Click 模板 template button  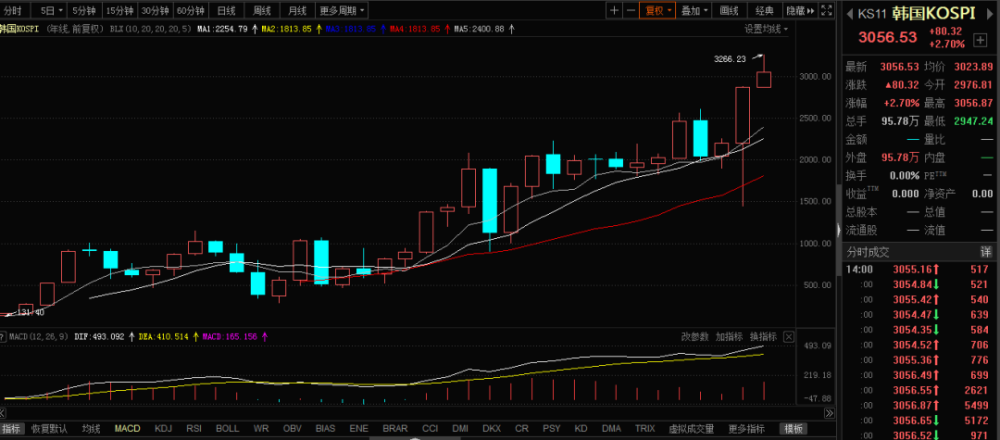[x=793, y=429]
